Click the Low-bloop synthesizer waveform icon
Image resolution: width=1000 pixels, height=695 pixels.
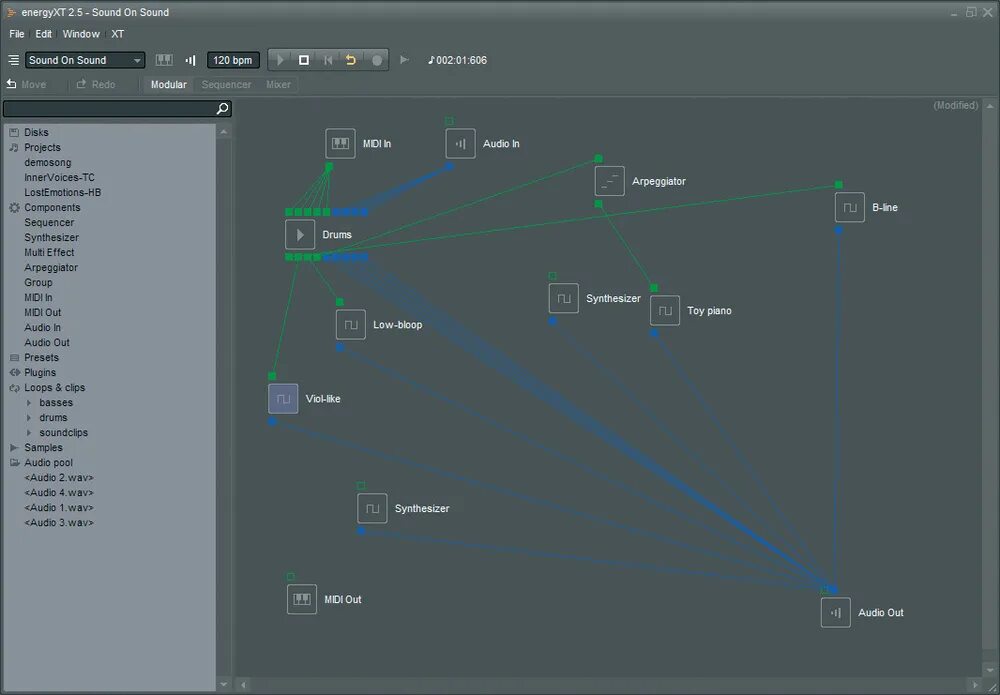click(x=350, y=324)
